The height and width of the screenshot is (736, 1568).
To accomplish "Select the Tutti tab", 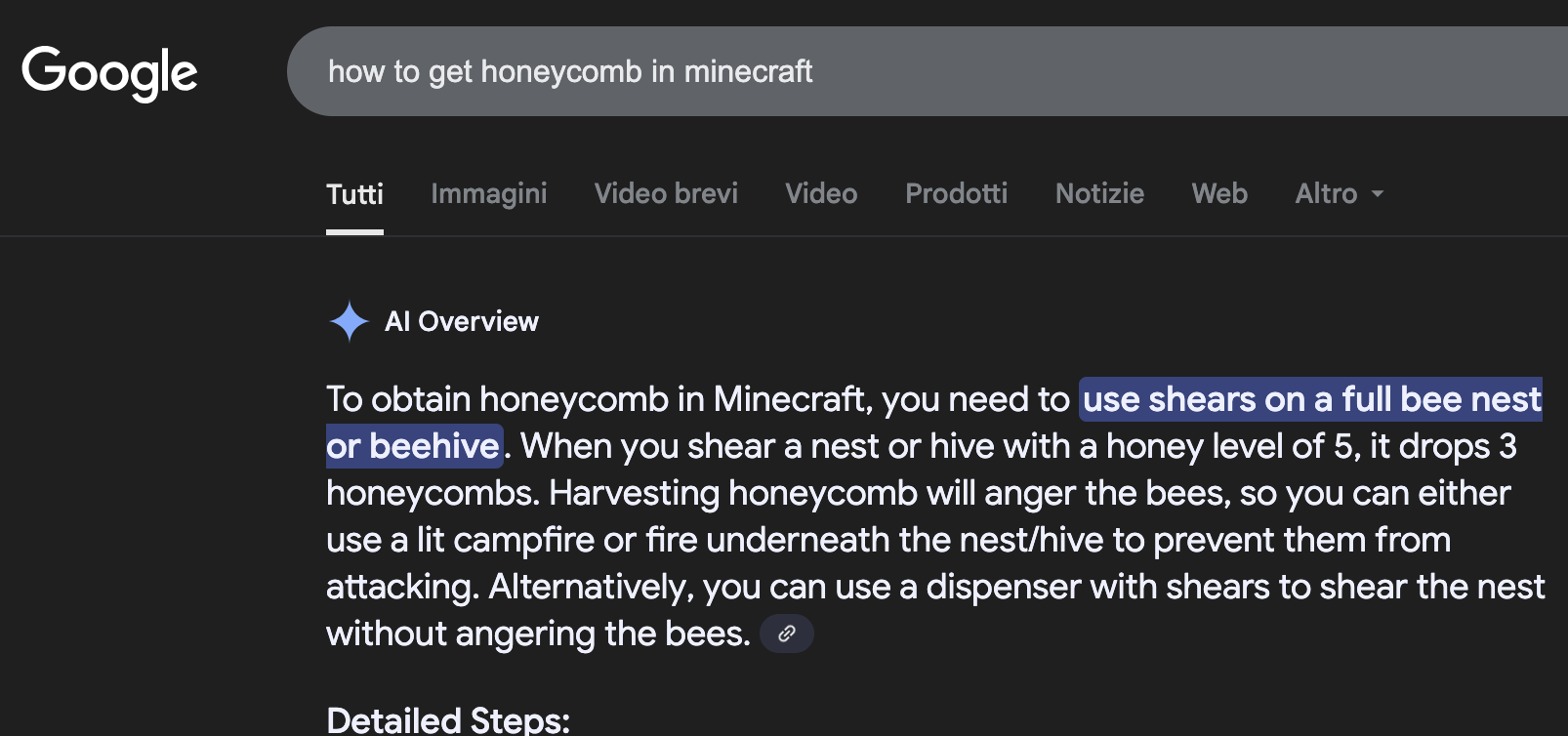I will 354,194.
